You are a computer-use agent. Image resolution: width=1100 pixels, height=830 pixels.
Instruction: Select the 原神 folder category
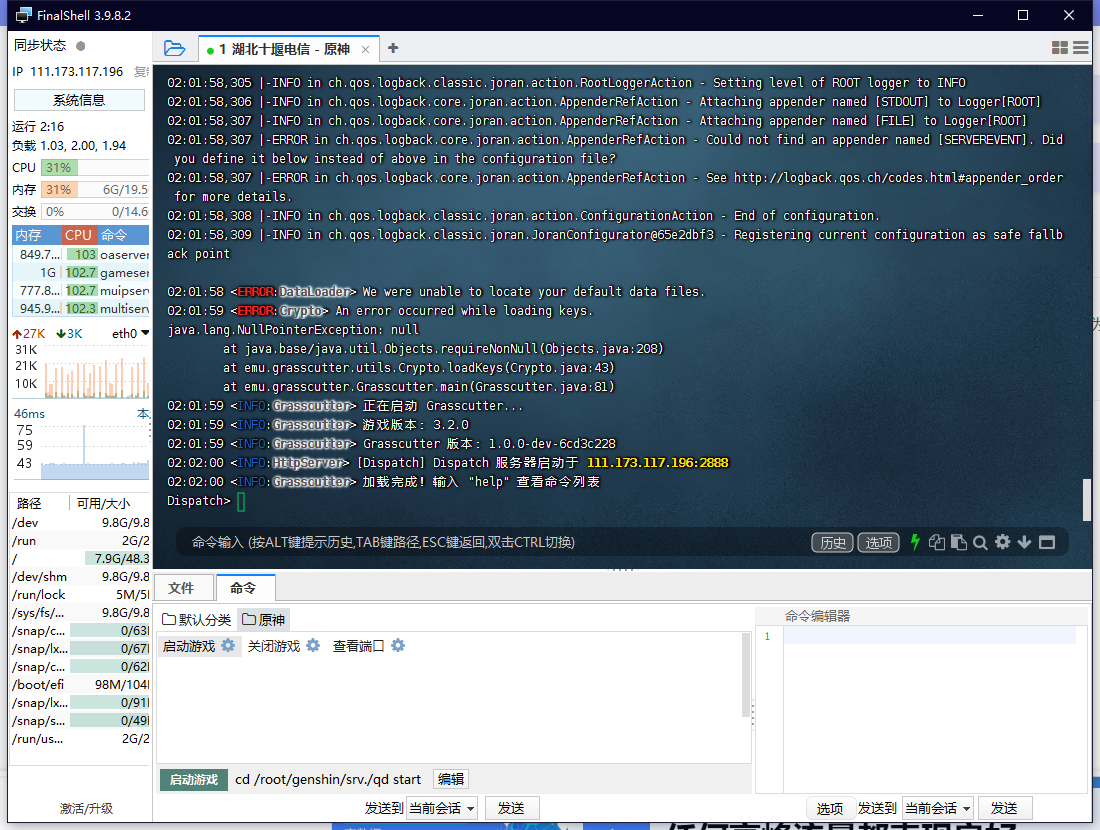tap(263, 620)
